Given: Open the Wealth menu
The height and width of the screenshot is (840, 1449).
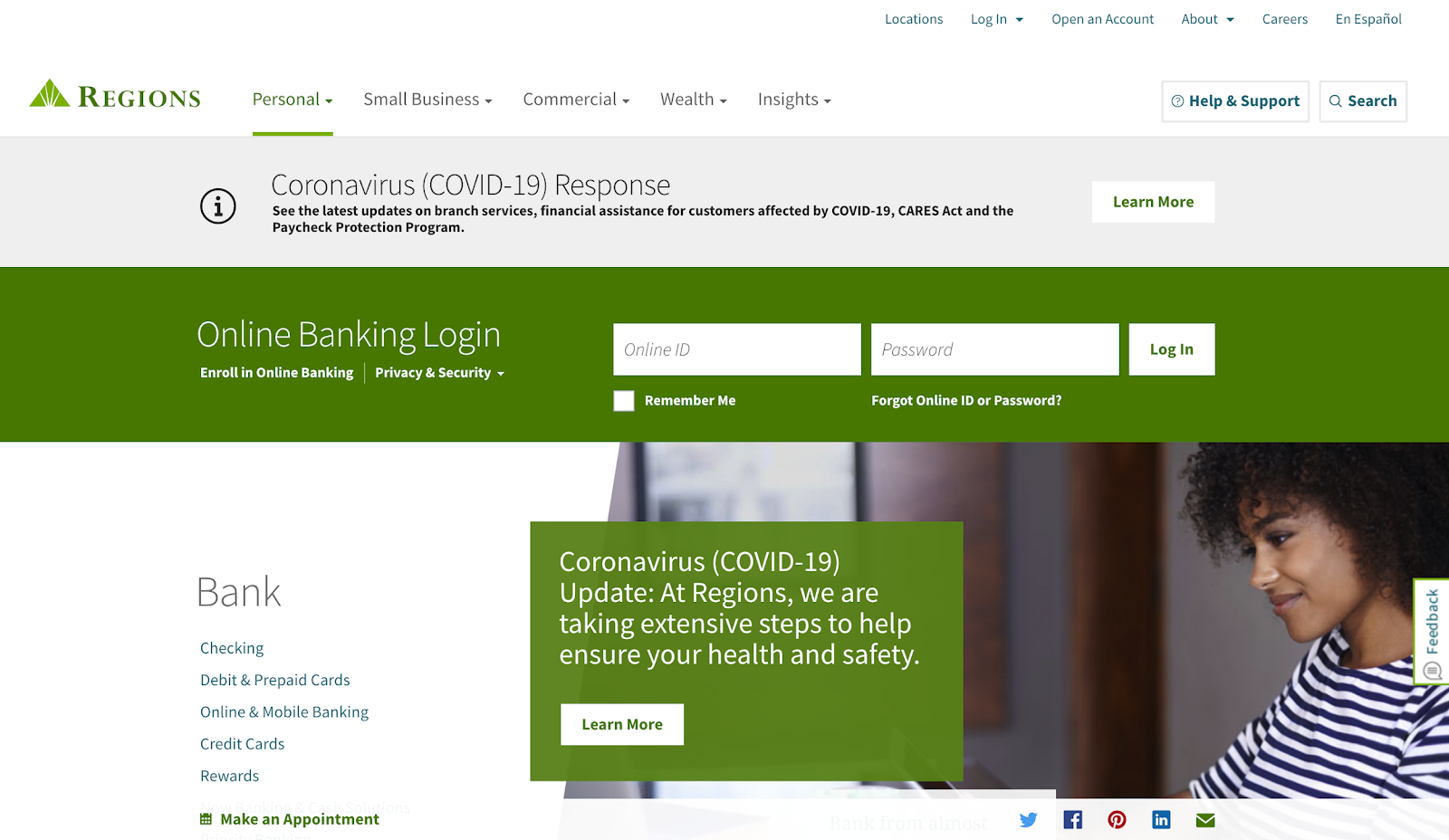Looking at the screenshot, I should tap(694, 100).
